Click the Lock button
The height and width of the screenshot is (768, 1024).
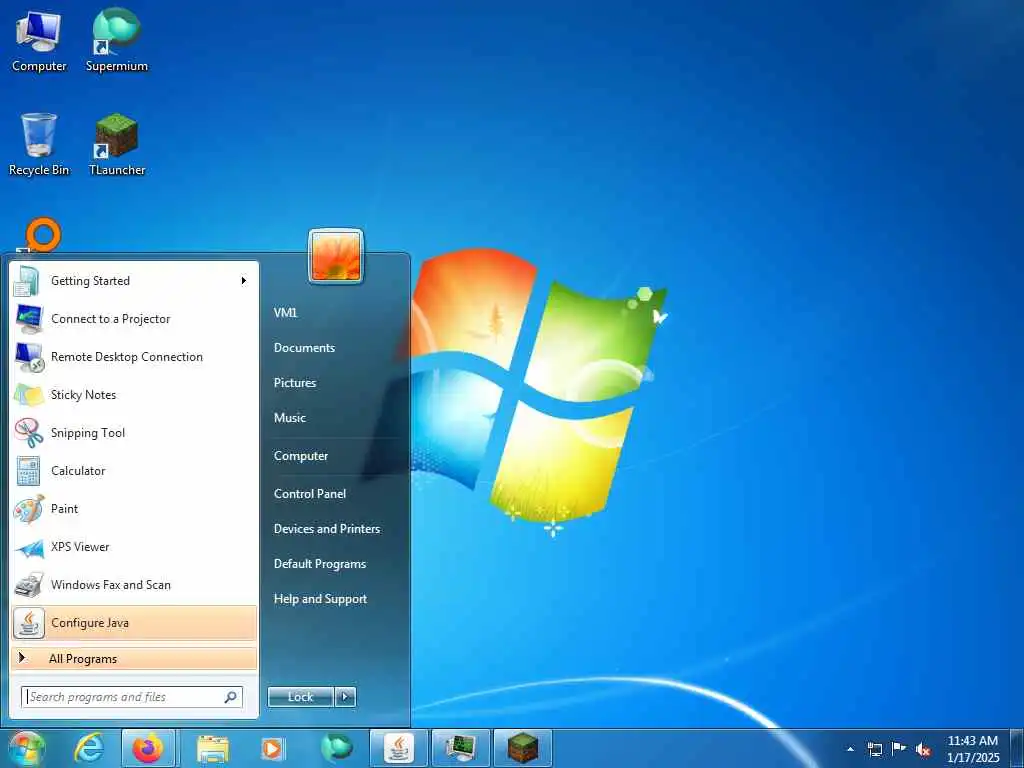(x=300, y=697)
